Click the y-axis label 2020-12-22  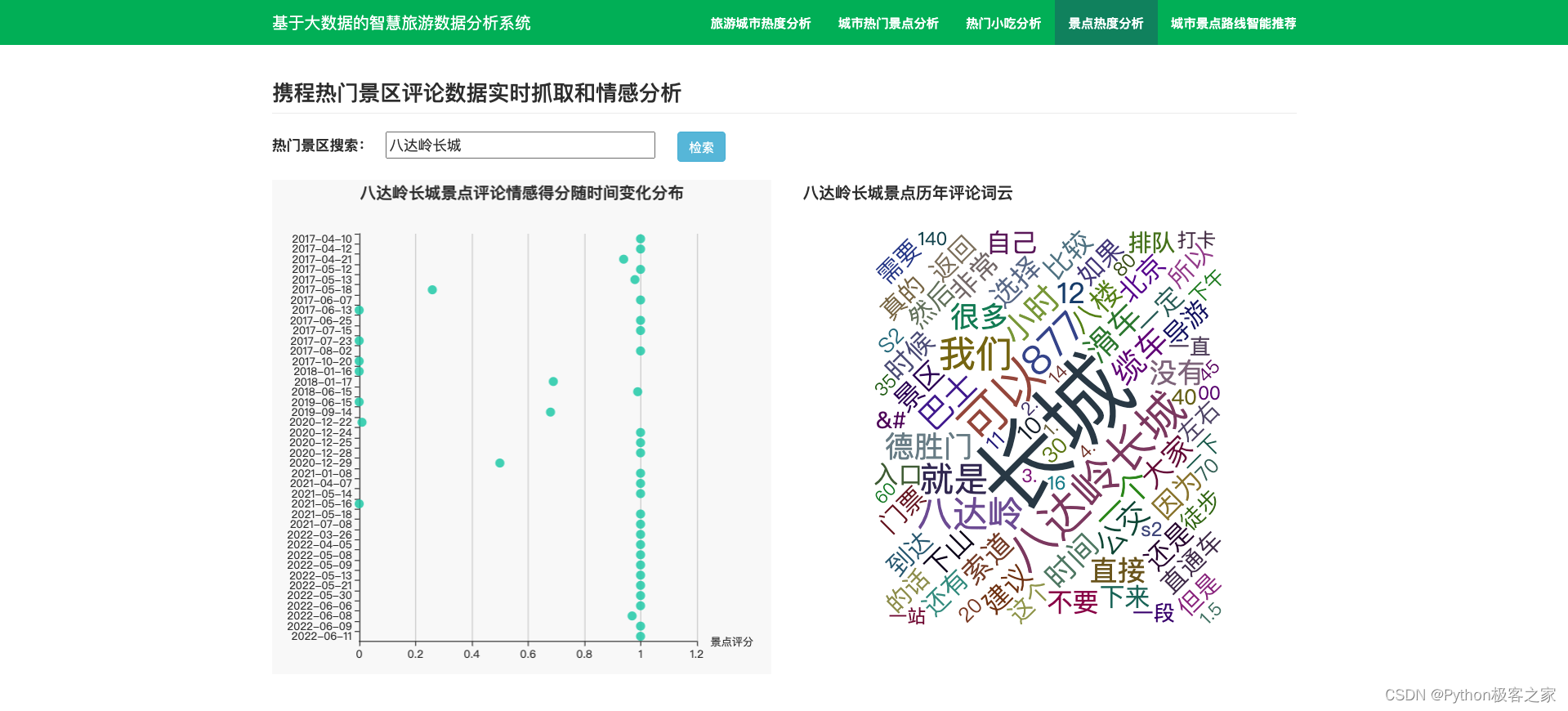click(320, 423)
